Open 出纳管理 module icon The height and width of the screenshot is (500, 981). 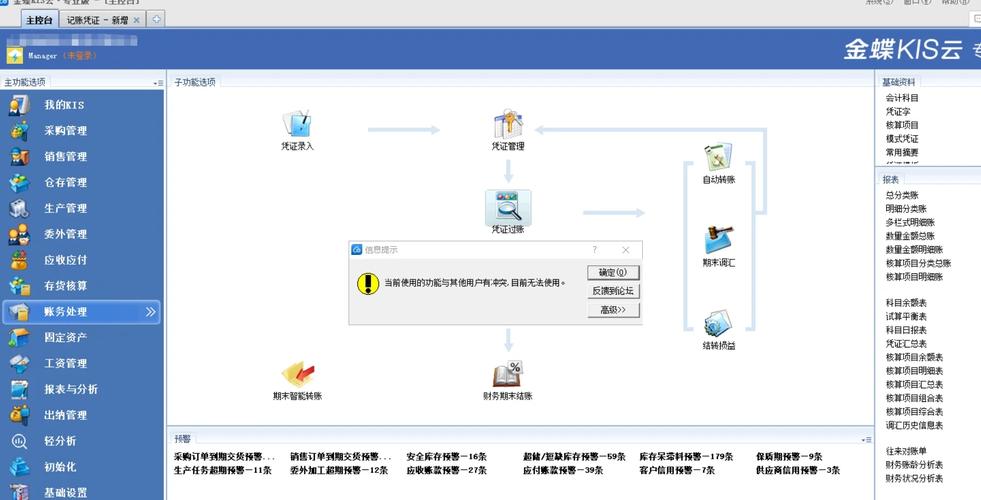19,415
